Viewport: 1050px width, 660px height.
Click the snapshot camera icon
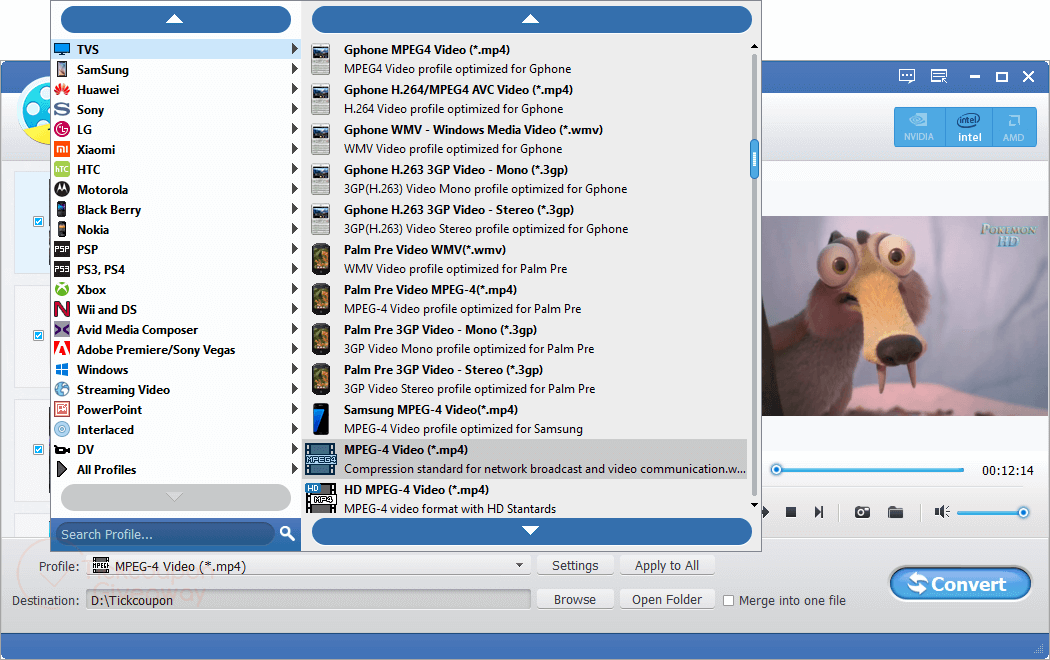pos(862,512)
